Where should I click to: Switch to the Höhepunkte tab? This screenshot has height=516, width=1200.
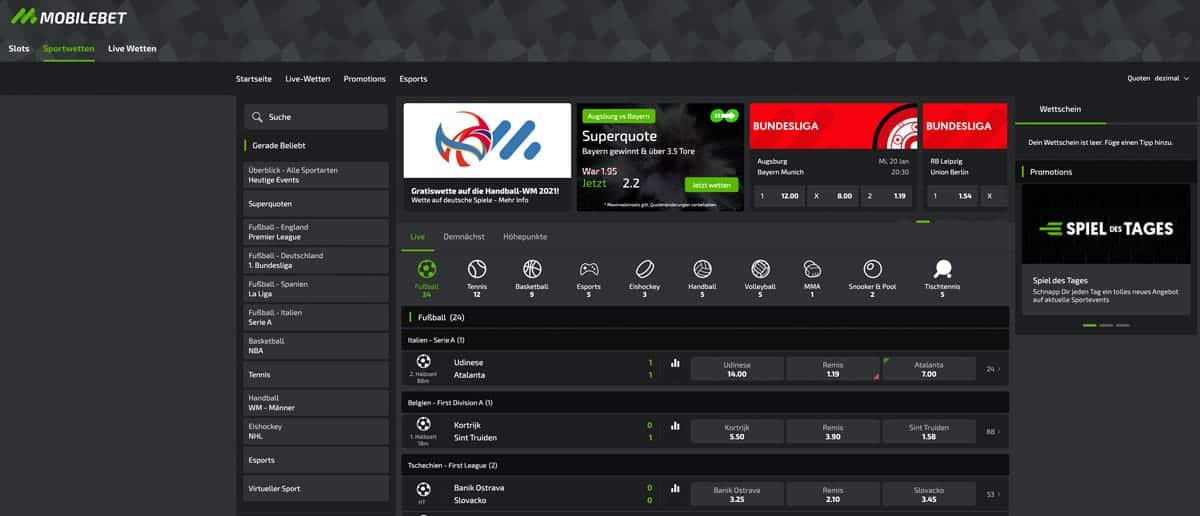coord(525,237)
